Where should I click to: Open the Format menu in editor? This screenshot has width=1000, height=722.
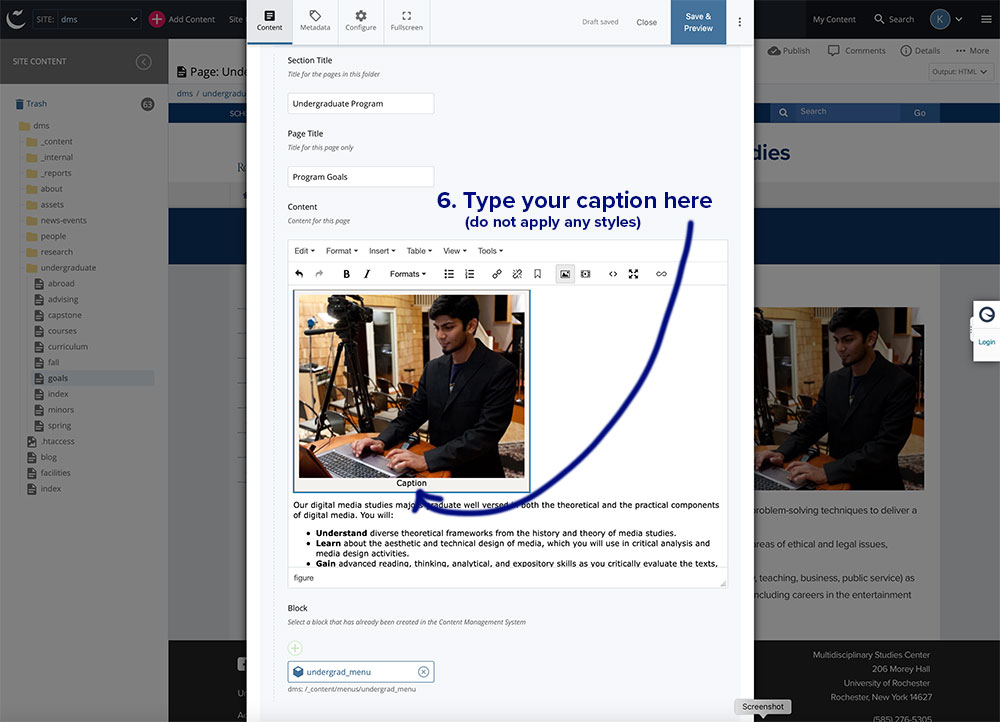[x=342, y=251]
